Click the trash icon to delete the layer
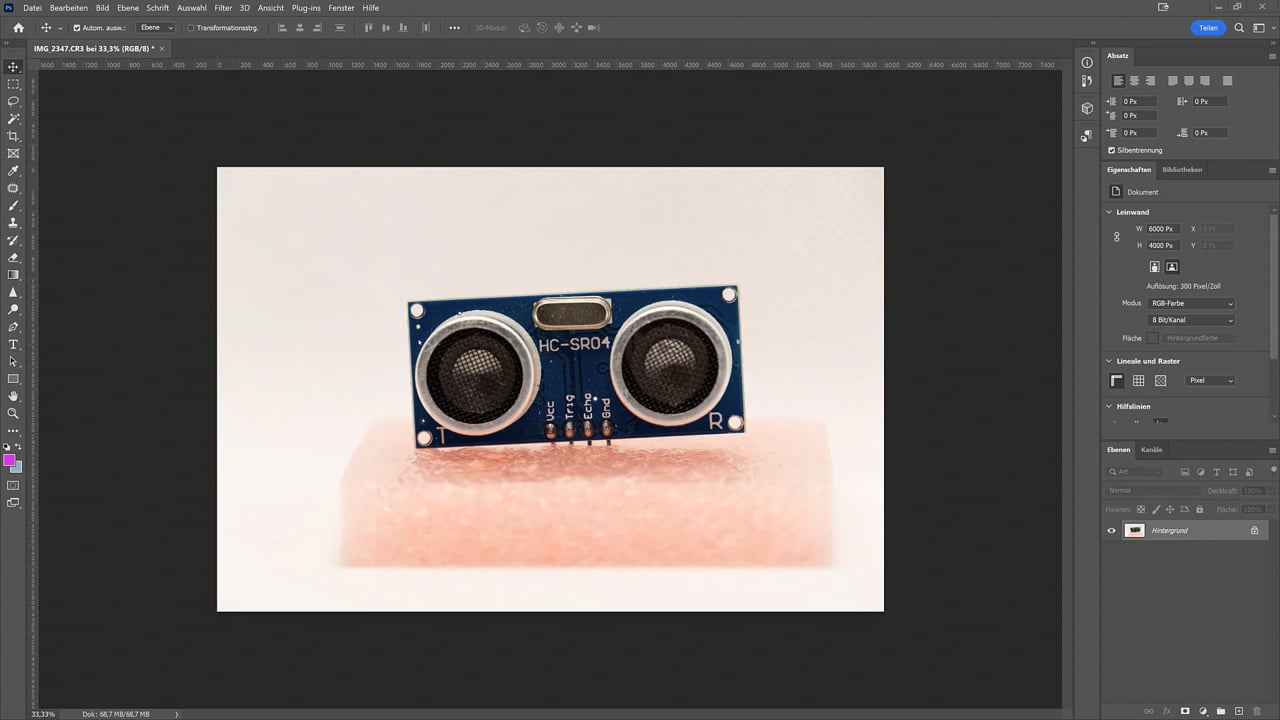This screenshot has height=720, width=1280. point(1258,711)
